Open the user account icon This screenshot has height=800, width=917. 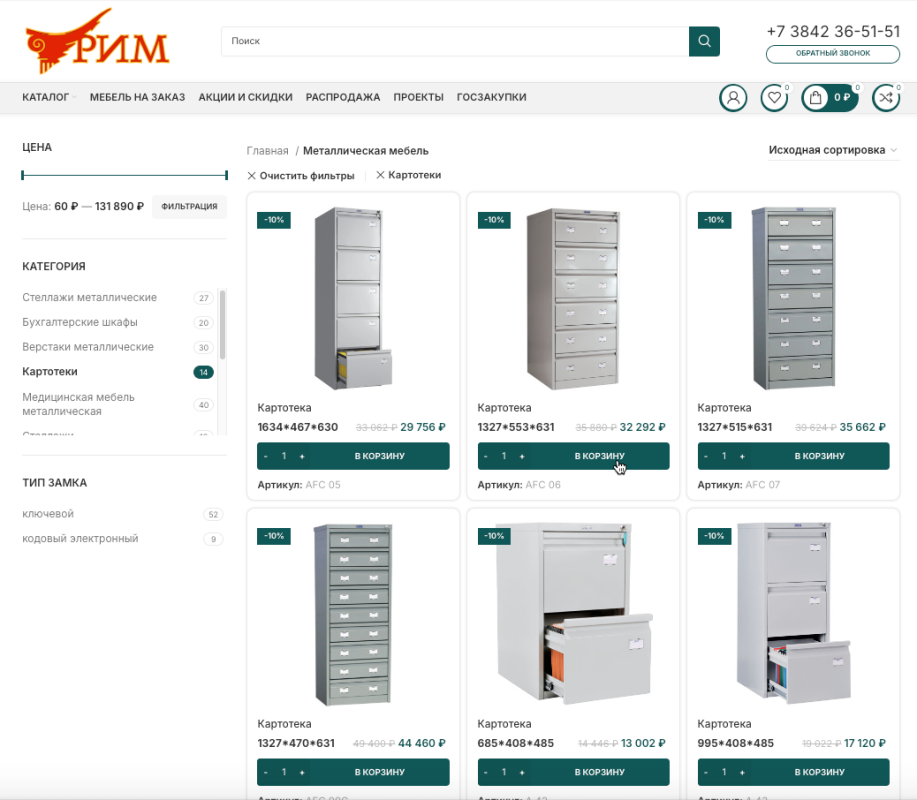pyautogui.click(x=733, y=97)
